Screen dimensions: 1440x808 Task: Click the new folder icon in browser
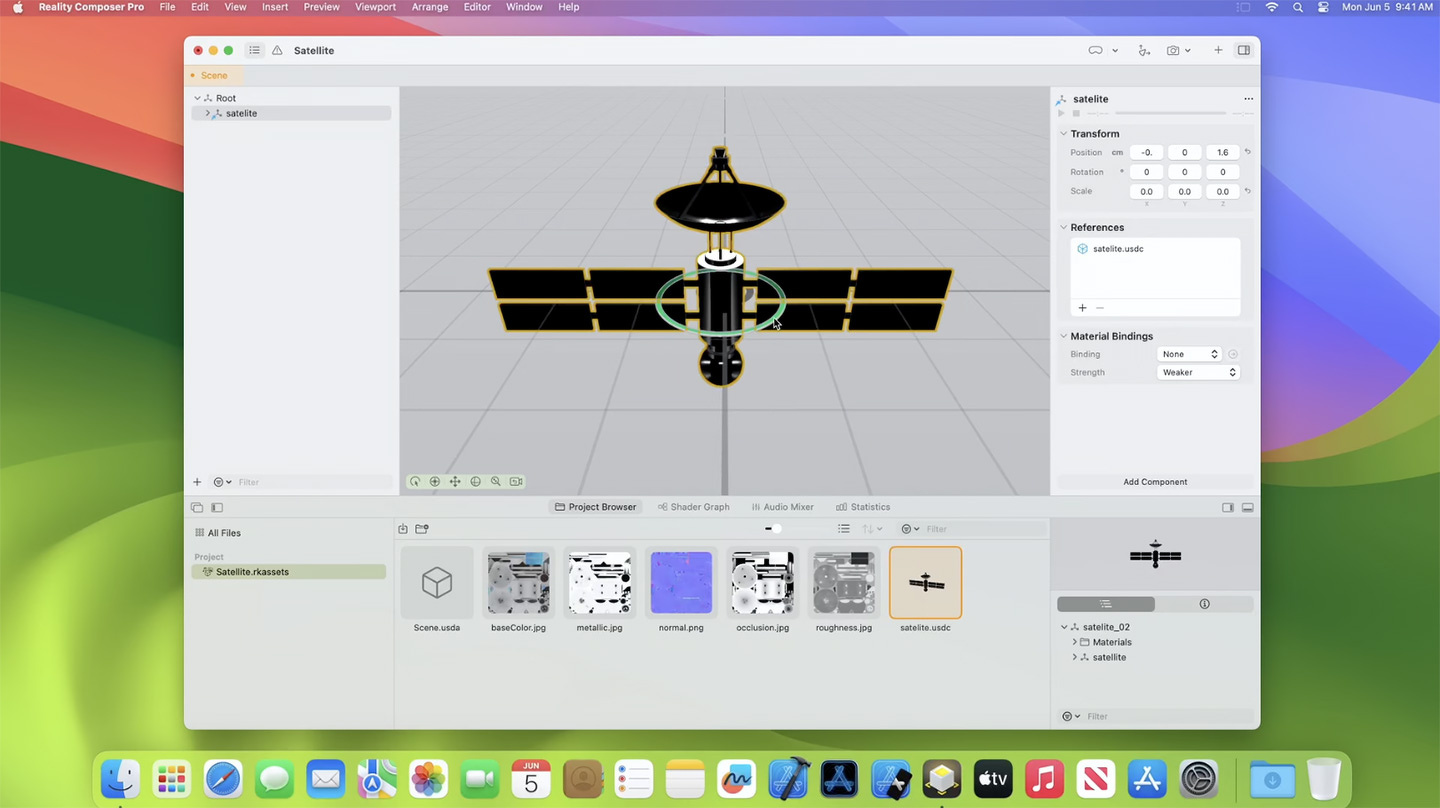coord(422,529)
